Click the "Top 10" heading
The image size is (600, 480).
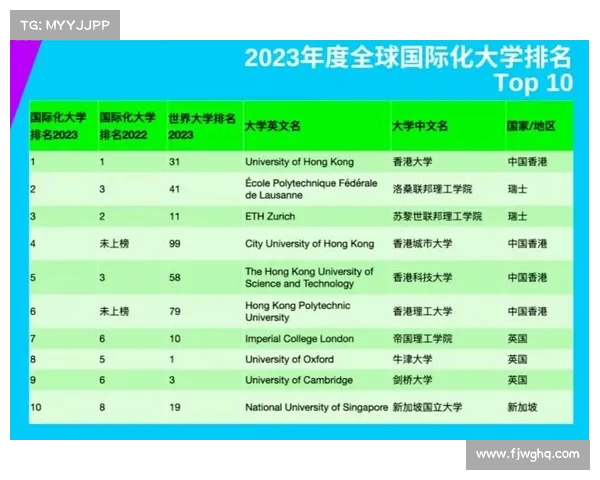(x=533, y=83)
